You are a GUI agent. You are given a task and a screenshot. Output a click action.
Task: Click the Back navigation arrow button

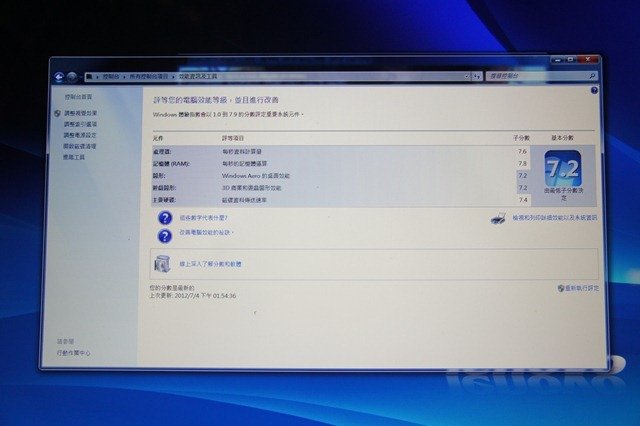59,77
